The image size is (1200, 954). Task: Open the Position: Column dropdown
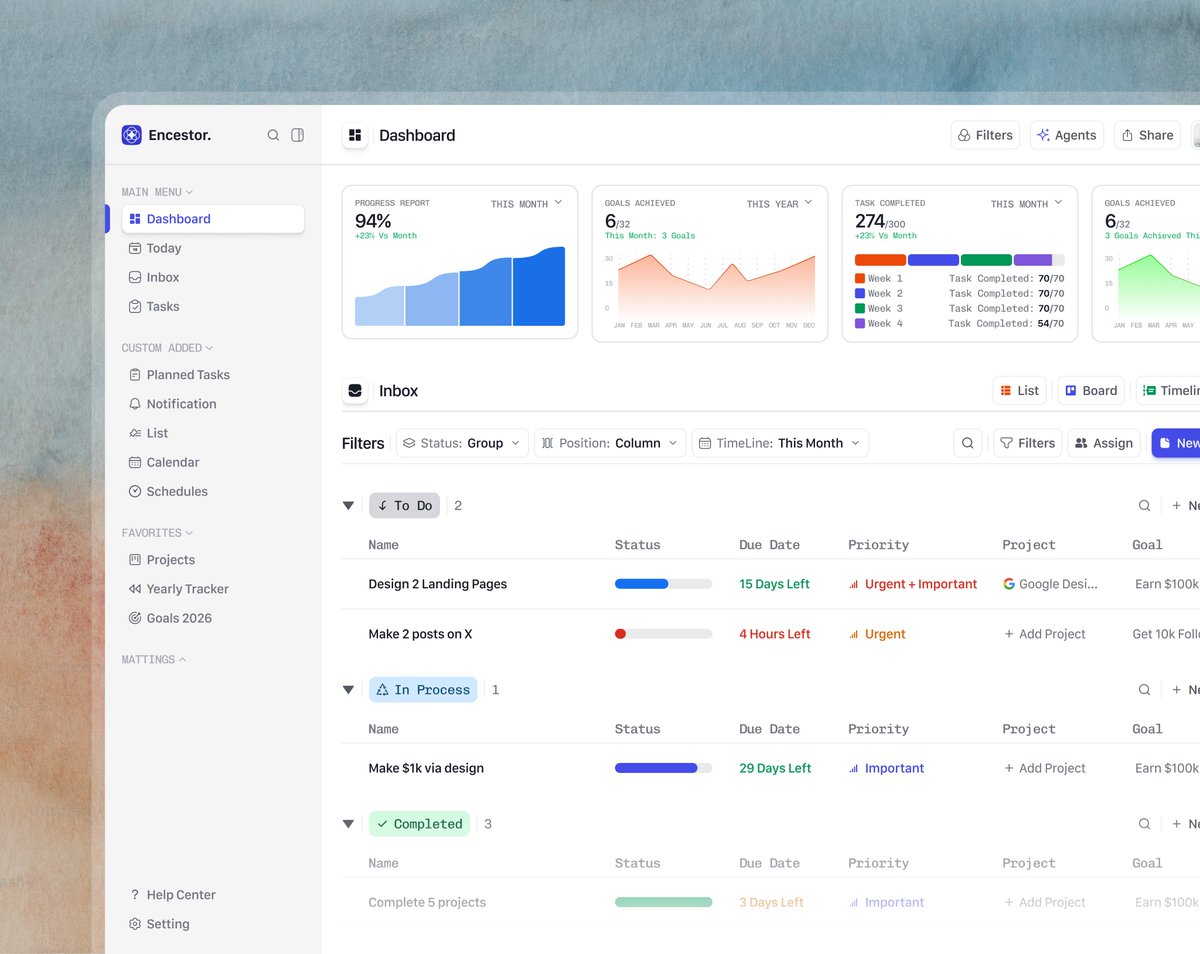point(610,443)
